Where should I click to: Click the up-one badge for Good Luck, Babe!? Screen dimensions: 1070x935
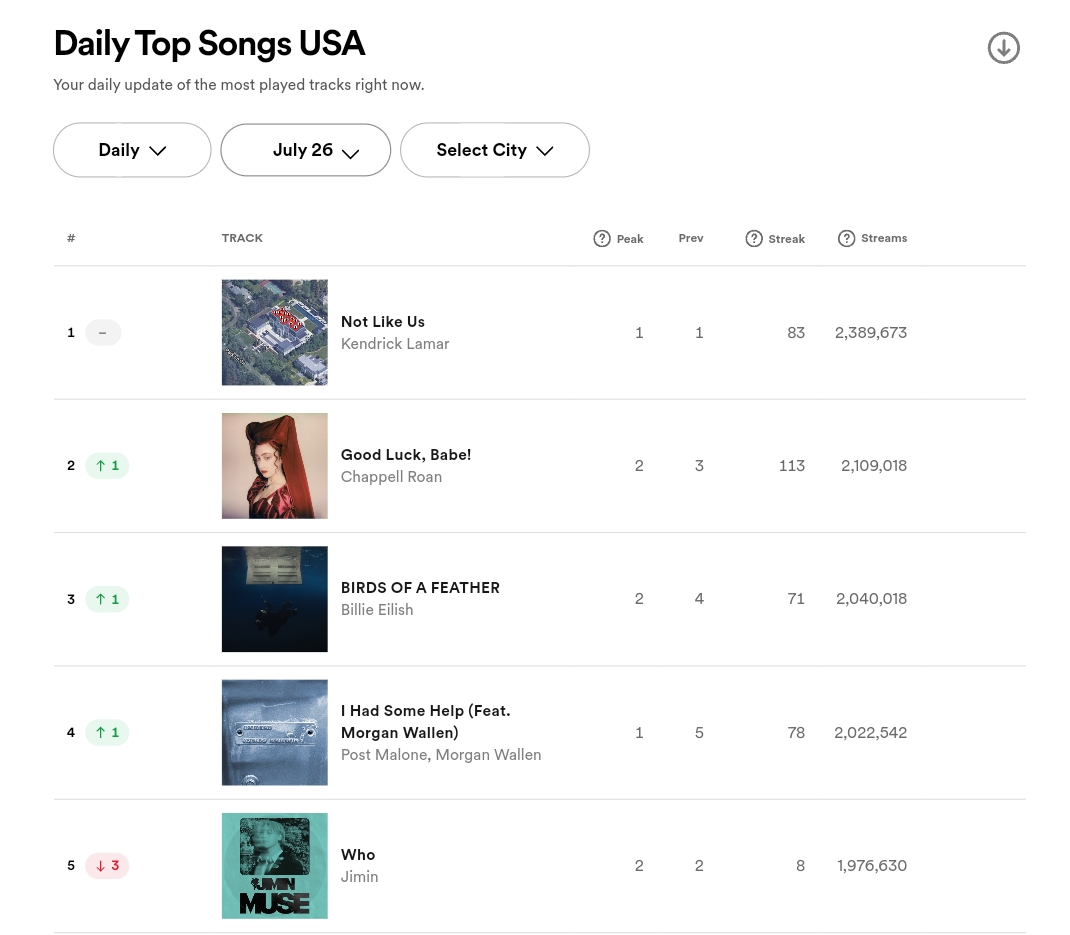click(107, 465)
